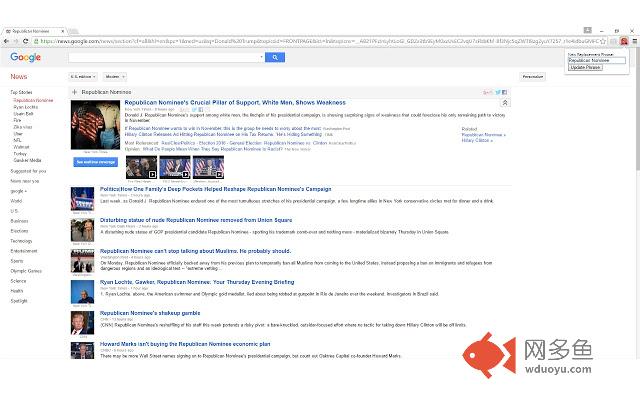
Task: Open News near you section
Action: 24,181
